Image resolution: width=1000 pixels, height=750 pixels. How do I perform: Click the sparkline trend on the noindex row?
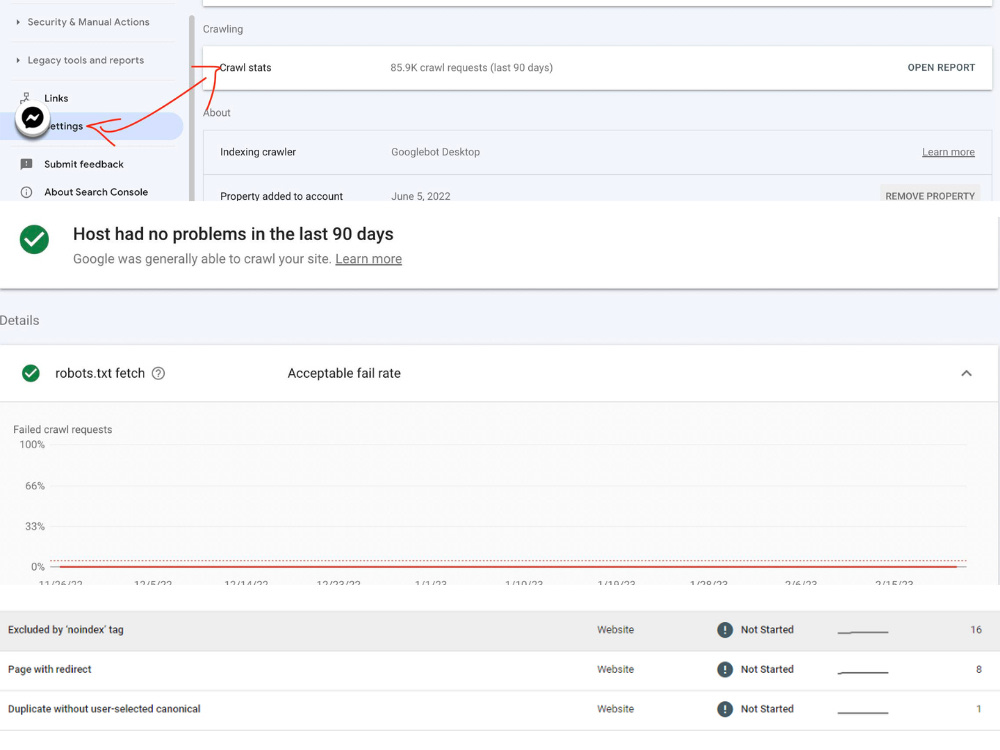click(x=862, y=630)
